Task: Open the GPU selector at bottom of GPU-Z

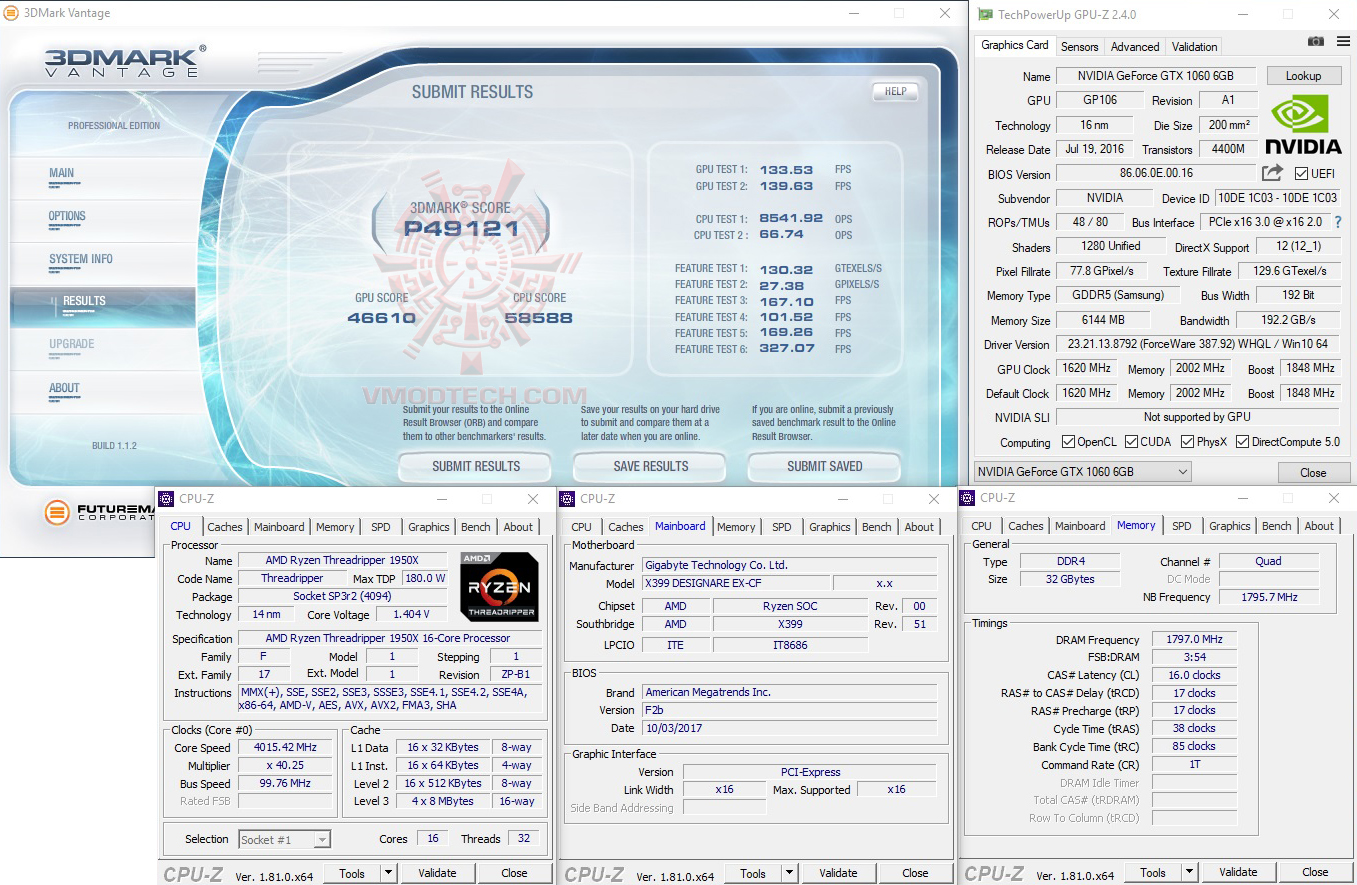Action: pos(1080,472)
